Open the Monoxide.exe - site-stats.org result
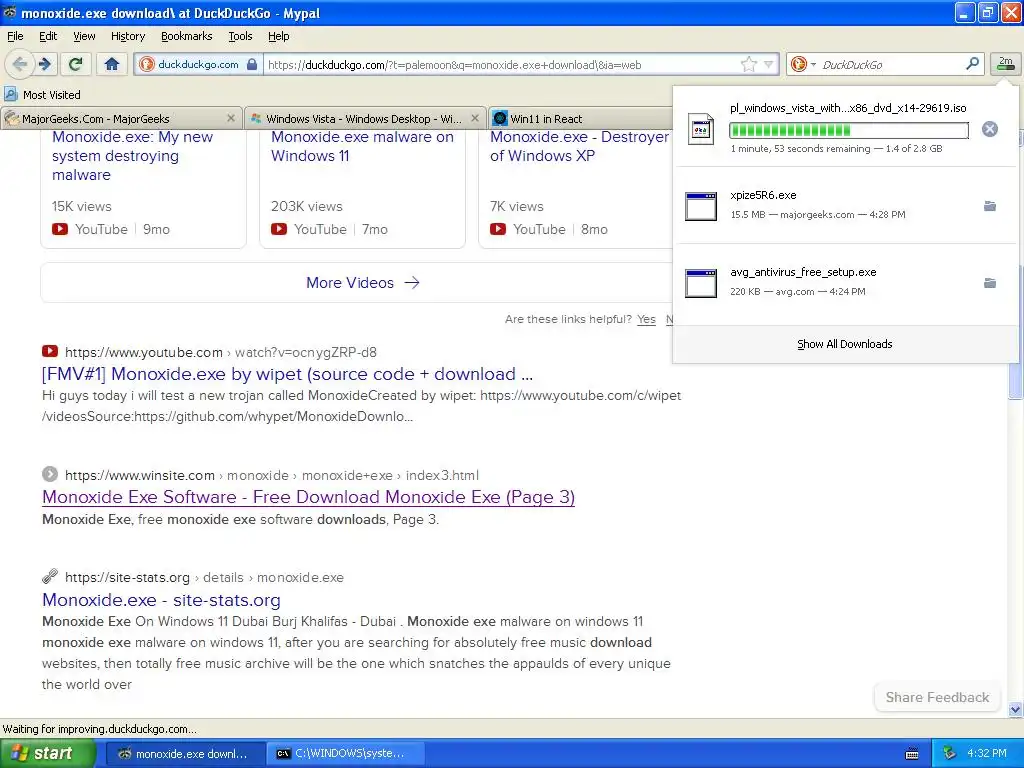This screenshot has height=768, width=1024. (161, 600)
